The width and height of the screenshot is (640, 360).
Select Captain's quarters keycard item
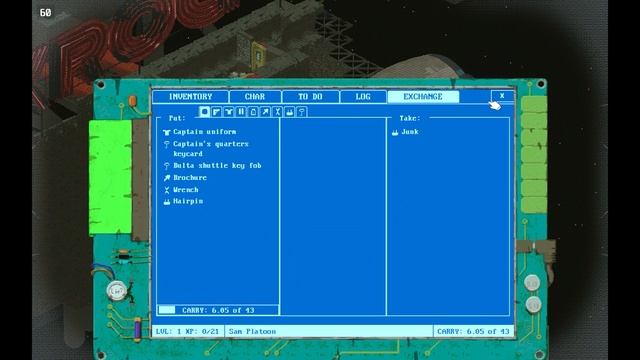click(211, 149)
